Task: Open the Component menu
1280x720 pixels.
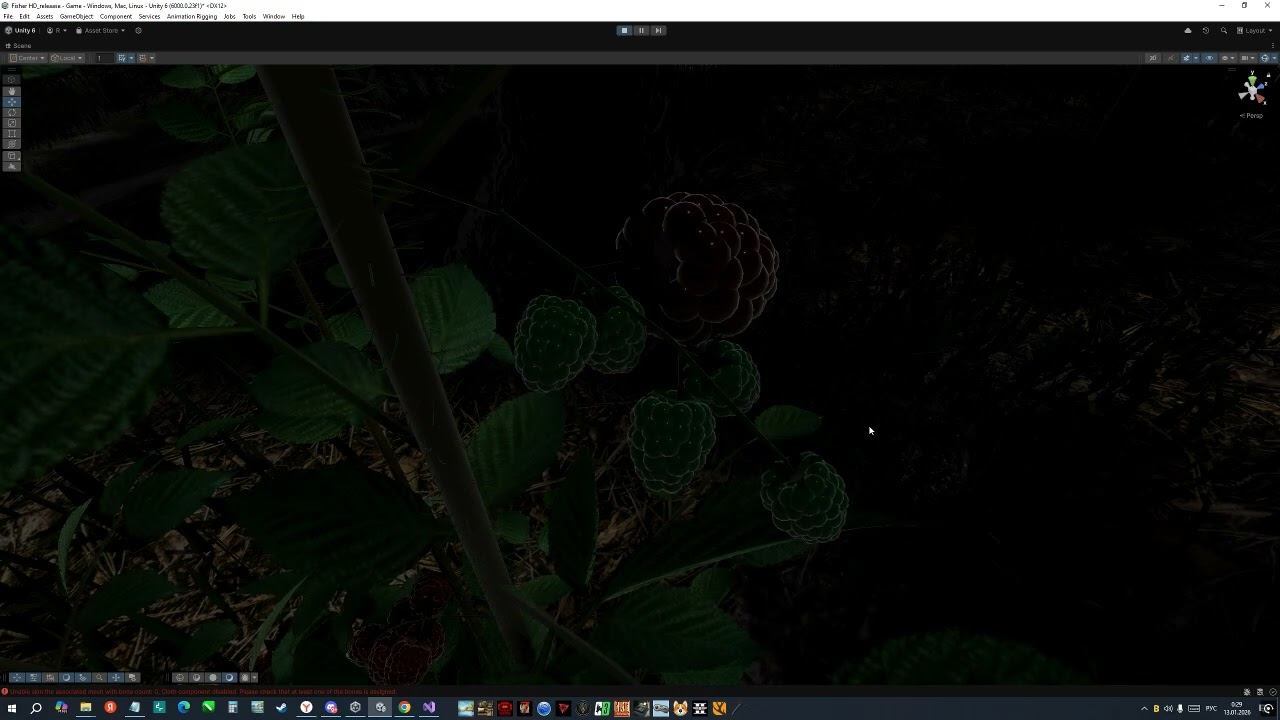Action: (116, 16)
